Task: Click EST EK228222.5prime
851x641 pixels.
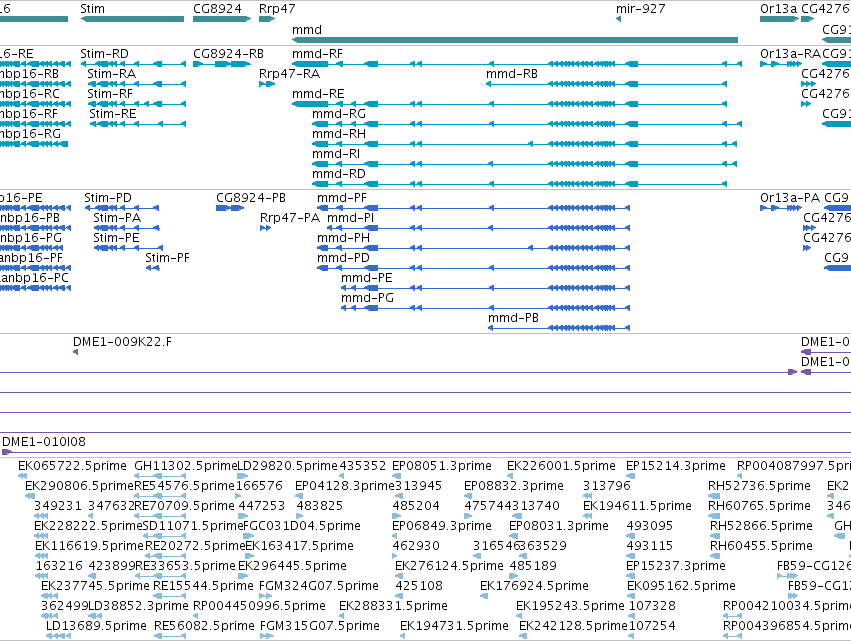Action: 88,526
